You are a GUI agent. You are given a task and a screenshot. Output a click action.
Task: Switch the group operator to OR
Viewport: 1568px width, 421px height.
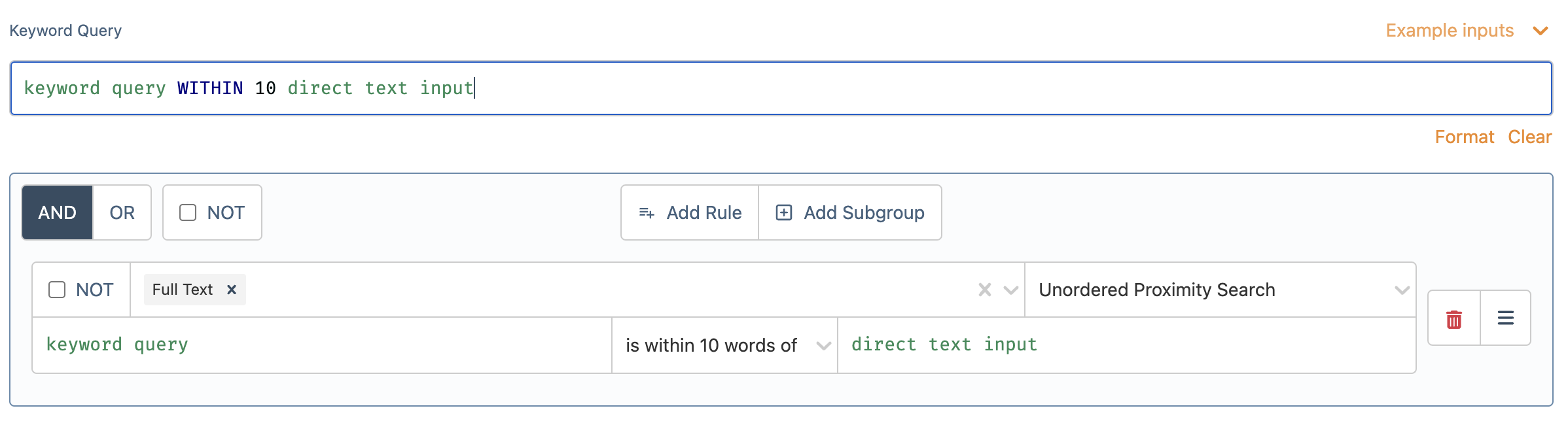pos(122,212)
